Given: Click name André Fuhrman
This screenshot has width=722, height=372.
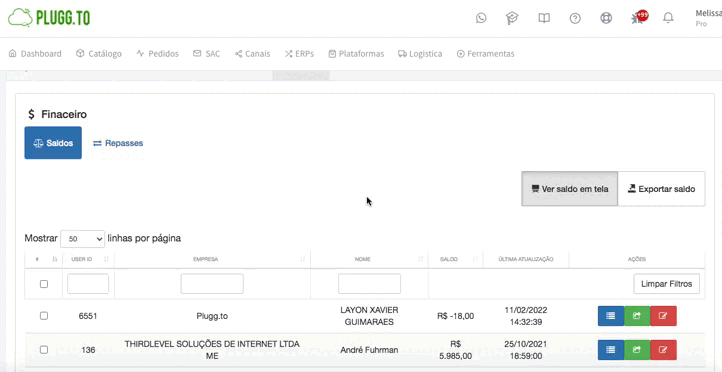Looking at the screenshot, I should [x=369, y=350].
